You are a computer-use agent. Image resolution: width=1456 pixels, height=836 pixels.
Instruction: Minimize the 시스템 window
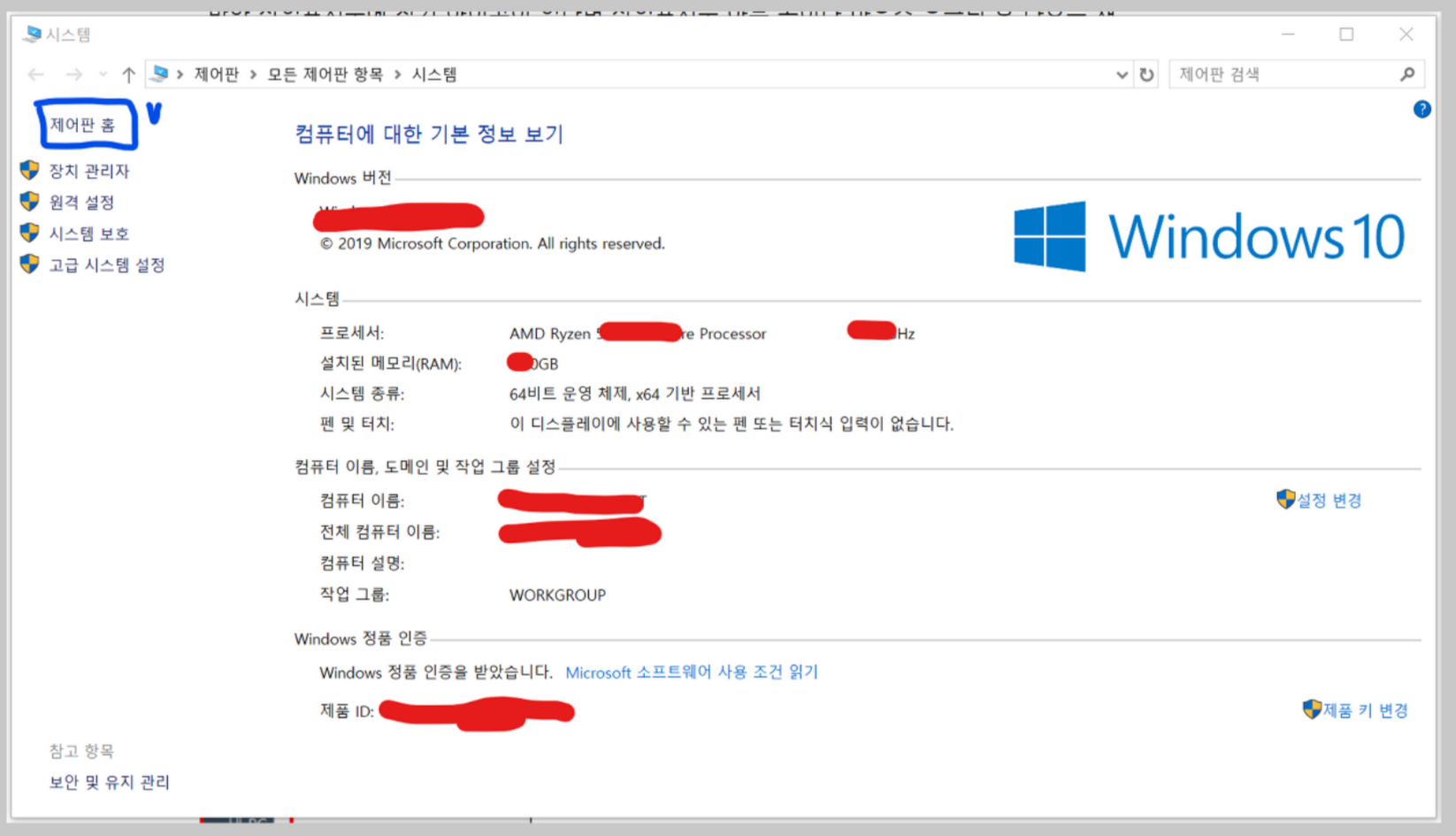(x=1288, y=35)
